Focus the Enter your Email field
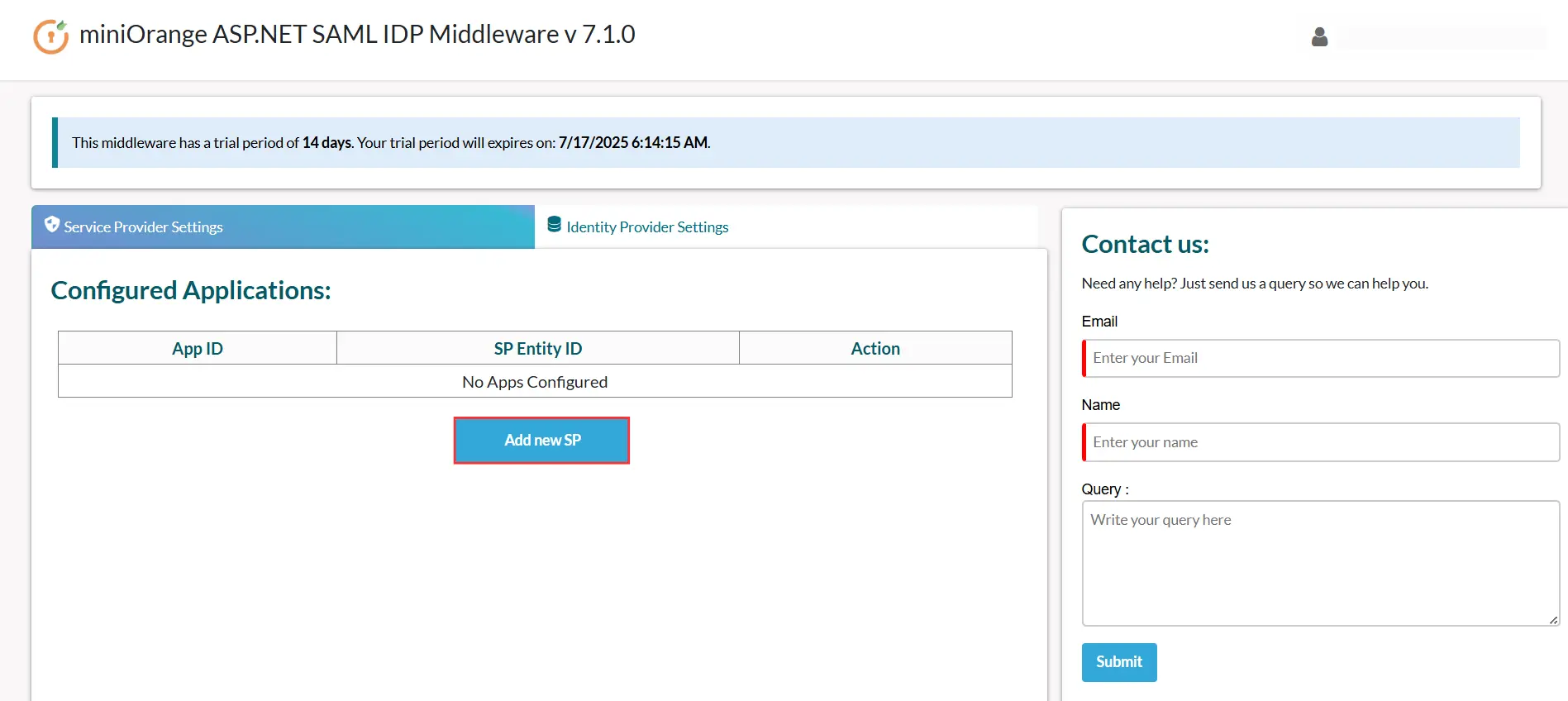 [1320, 358]
